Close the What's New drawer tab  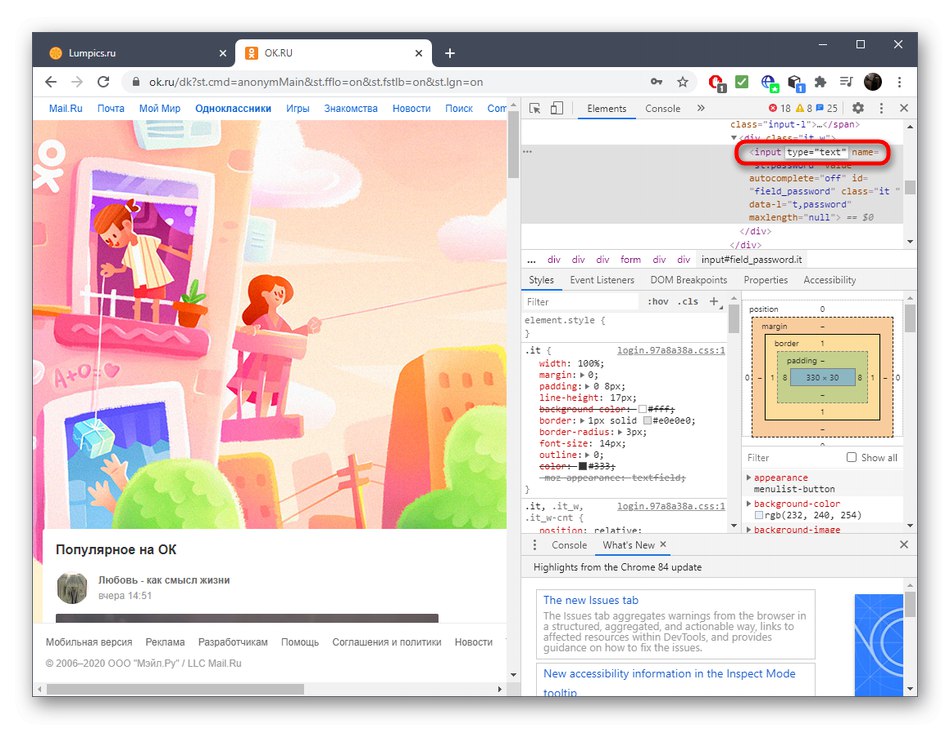point(663,544)
